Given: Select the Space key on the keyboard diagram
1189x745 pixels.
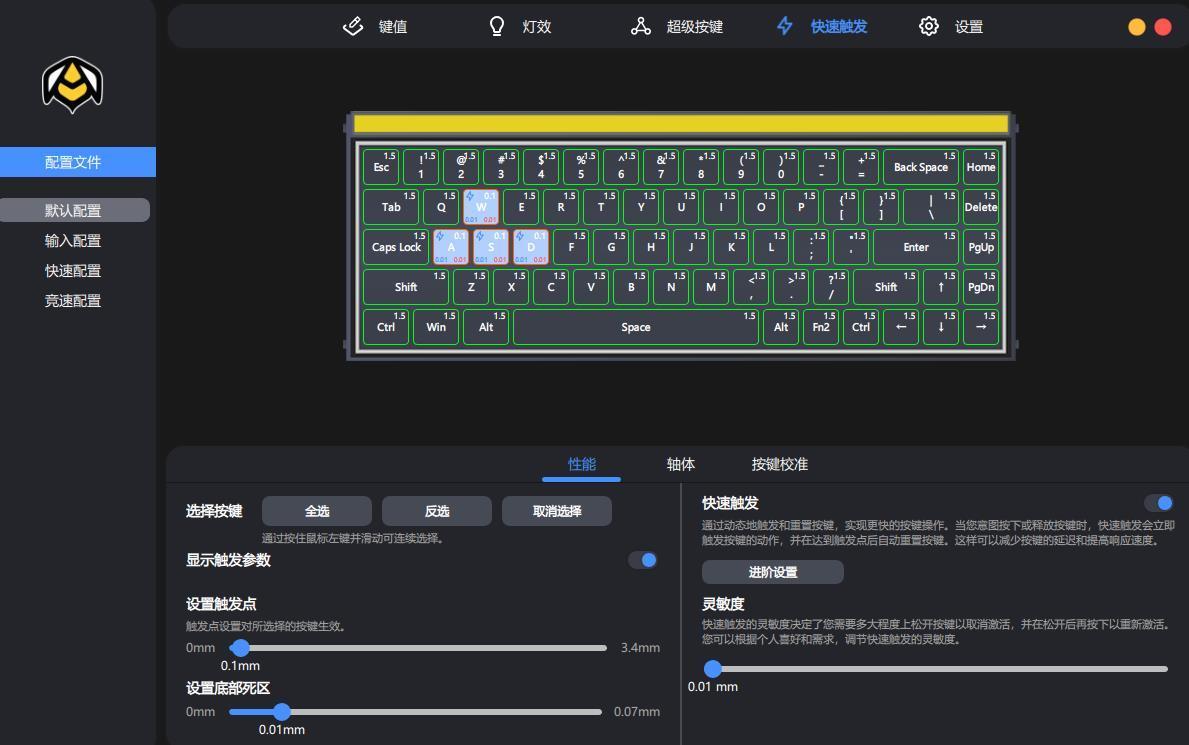Looking at the screenshot, I should click(x=635, y=326).
